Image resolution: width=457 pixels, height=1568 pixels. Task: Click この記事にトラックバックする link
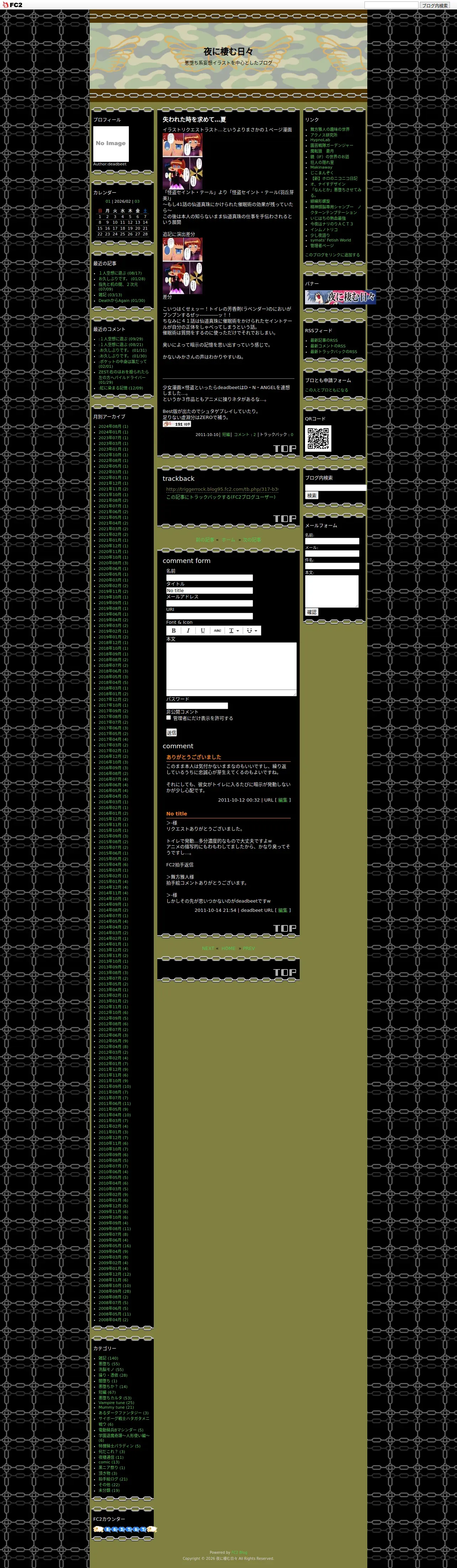[x=221, y=497]
